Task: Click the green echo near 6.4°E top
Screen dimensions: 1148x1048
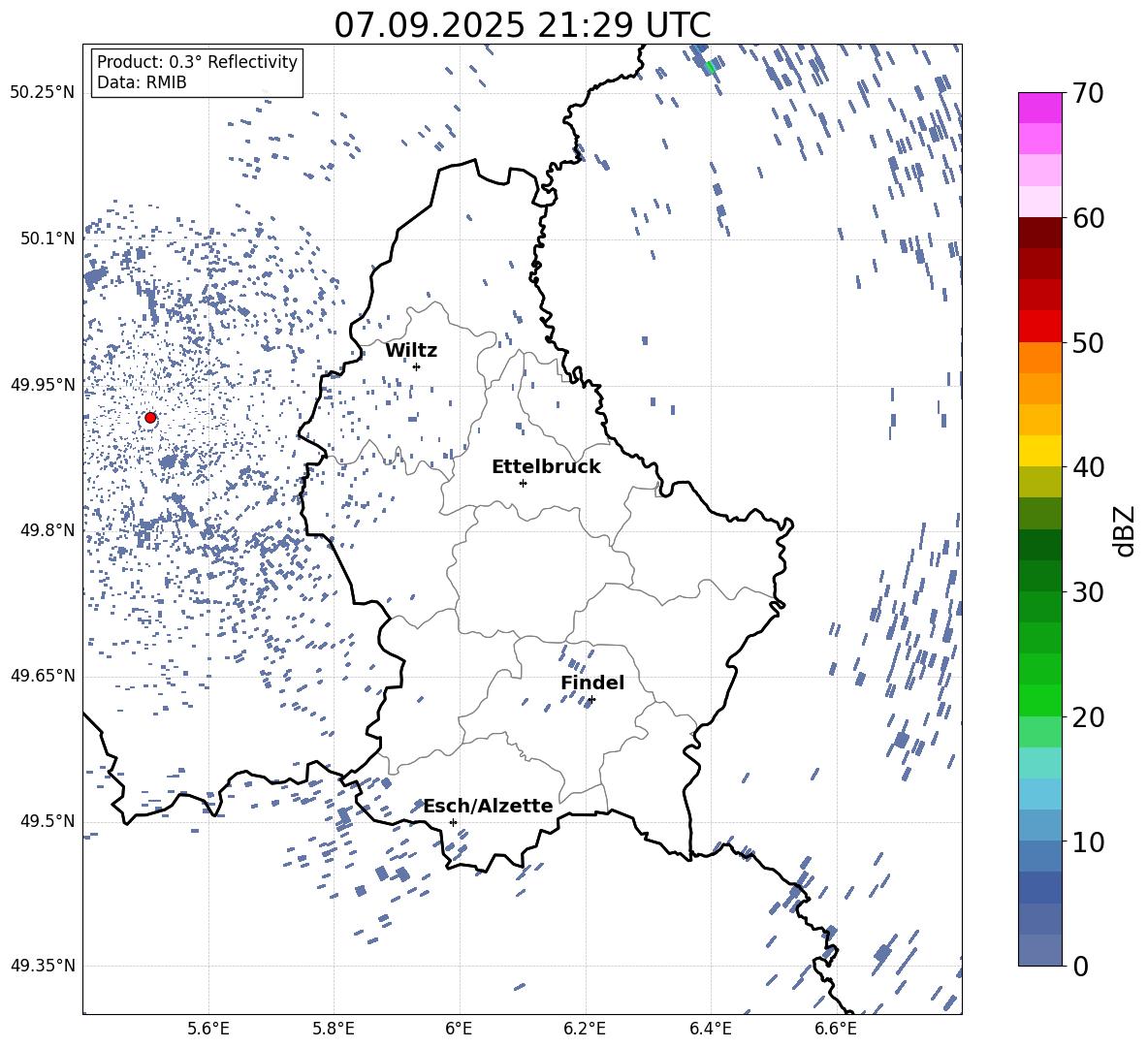Action: tap(710, 67)
